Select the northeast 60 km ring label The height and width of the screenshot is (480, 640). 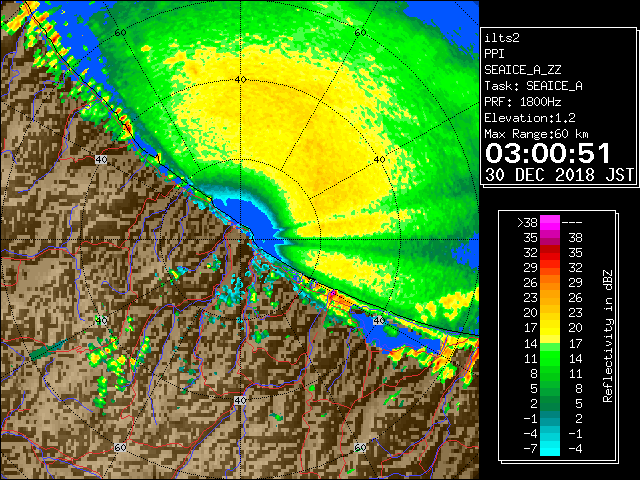[360, 32]
